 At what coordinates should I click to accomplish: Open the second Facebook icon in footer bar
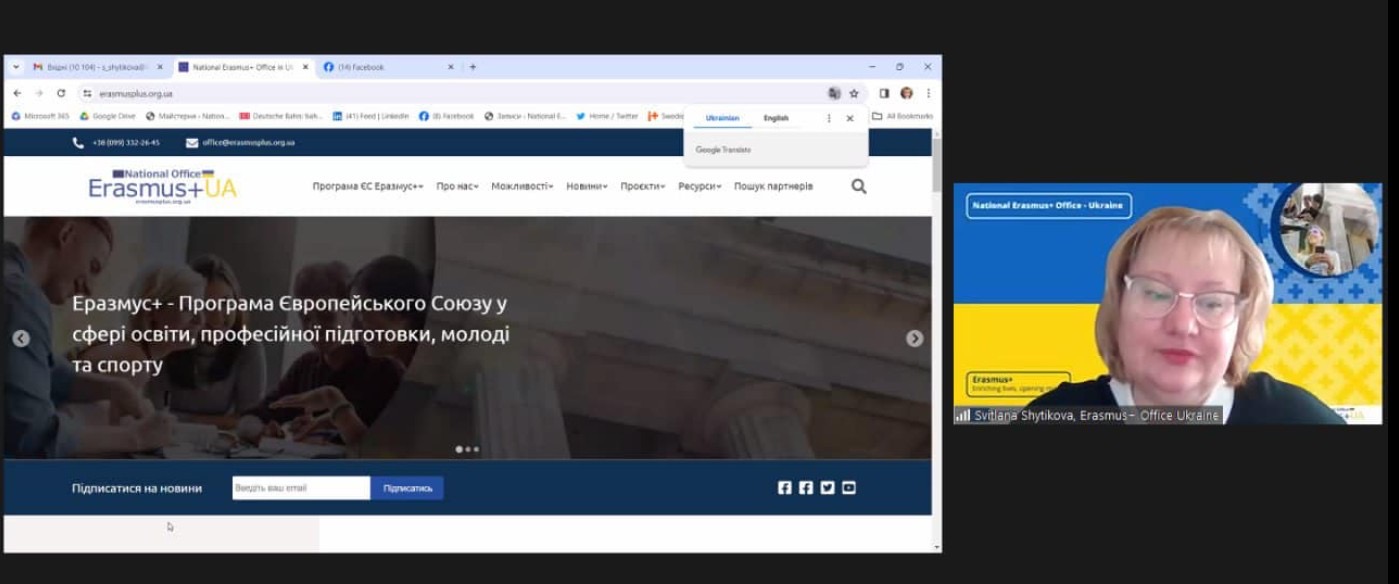point(806,488)
